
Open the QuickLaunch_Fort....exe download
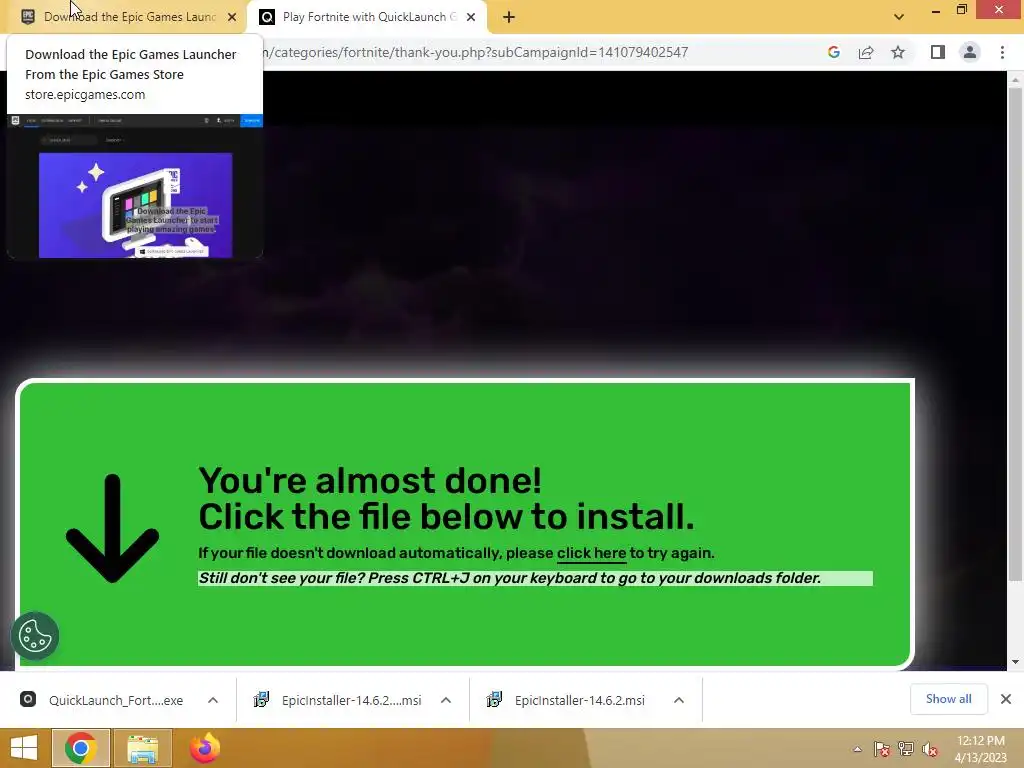pos(102,700)
